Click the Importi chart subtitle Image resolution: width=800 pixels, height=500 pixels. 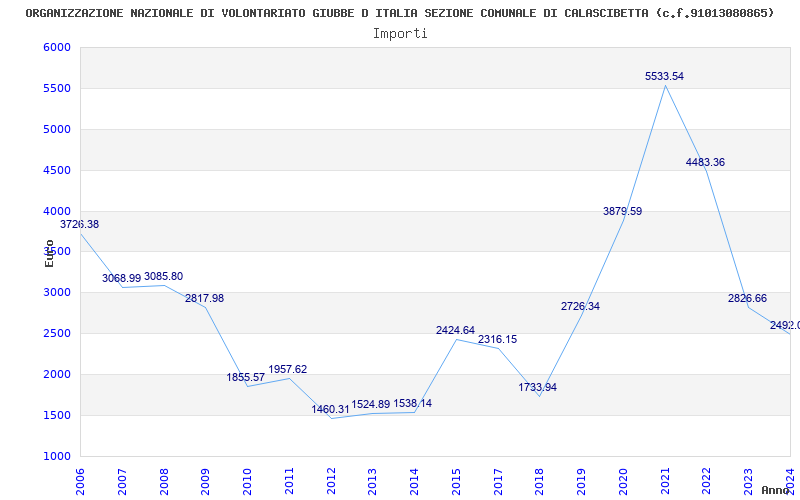(400, 34)
